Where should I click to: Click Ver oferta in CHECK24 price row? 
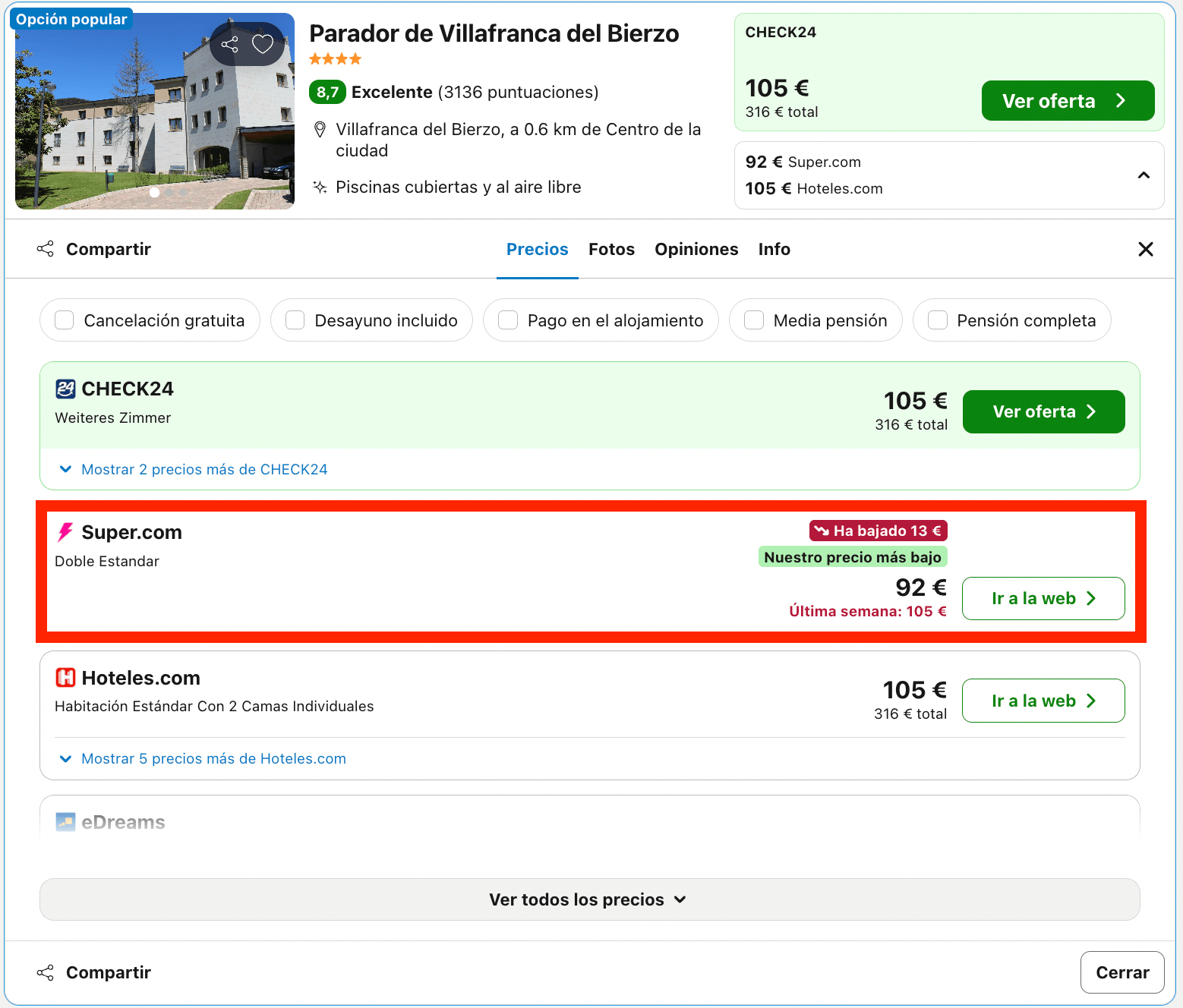[1044, 411]
